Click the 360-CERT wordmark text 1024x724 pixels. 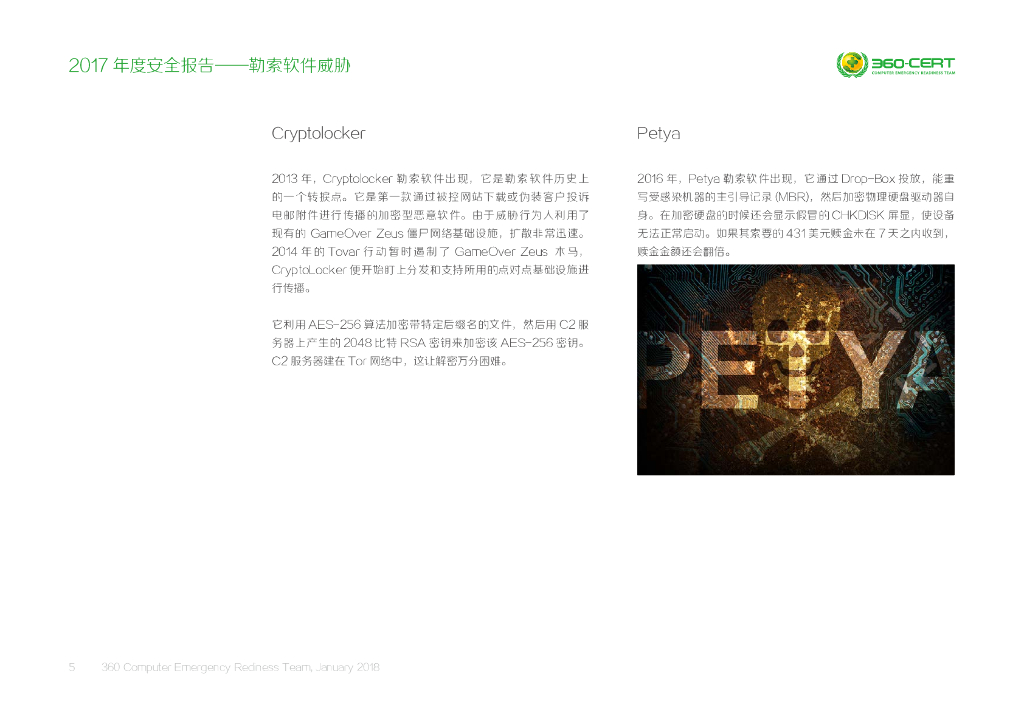[x=913, y=64]
